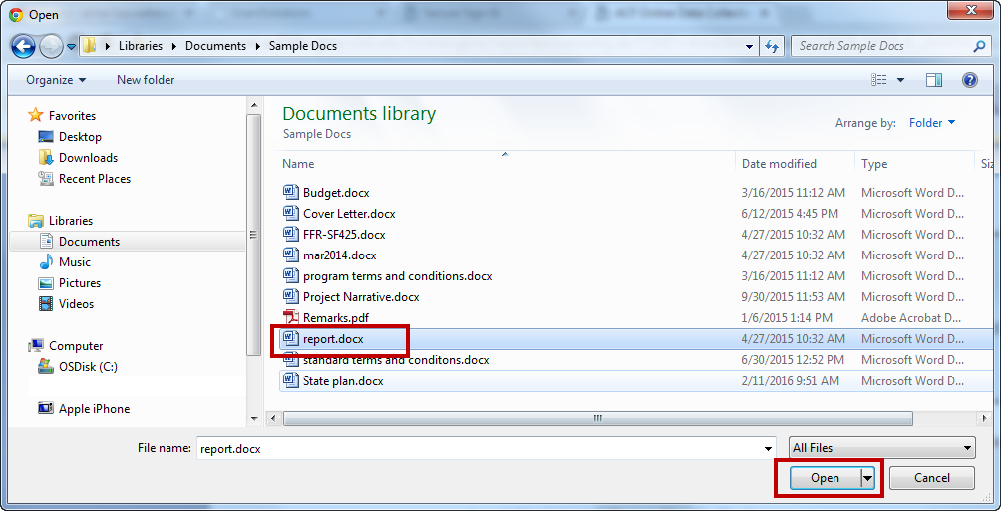Click the Cancel button
1001x511 pixels.
(x=931, y=478)
